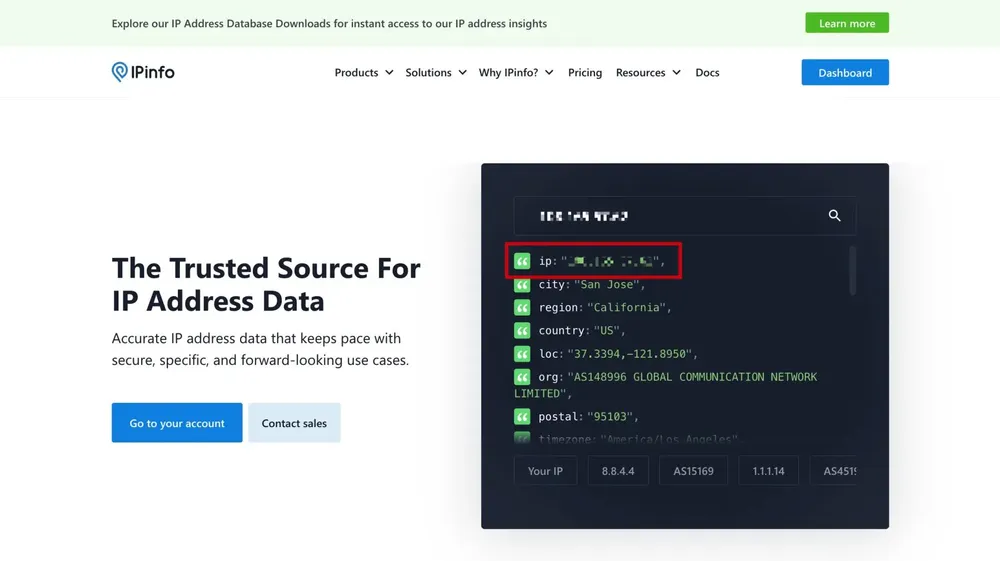Open the Resources dropdown
The width and height of the screenshot is (1000, 561).
pyautogui.click(x=647, y=73)
